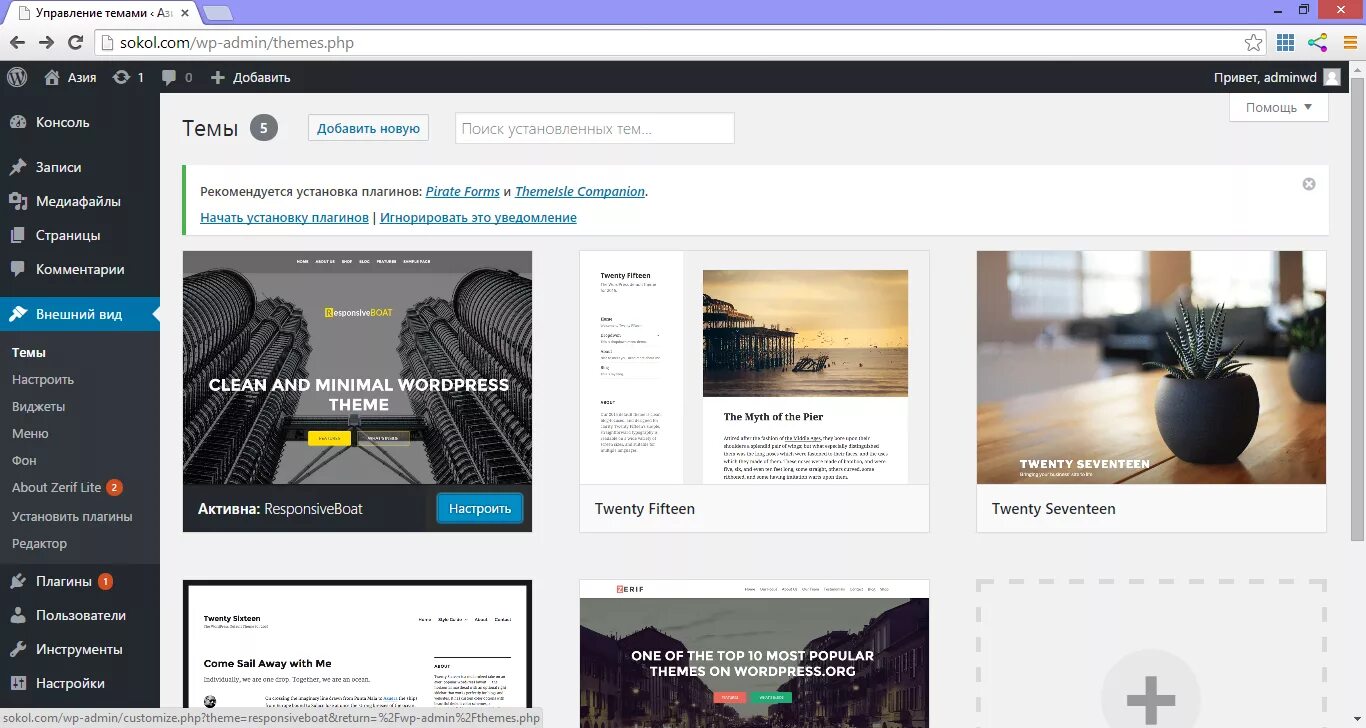The image size is (1366, 728).
Task: Select the Twenty Sixteen theme thumbnail
Action: click(358, 654)
